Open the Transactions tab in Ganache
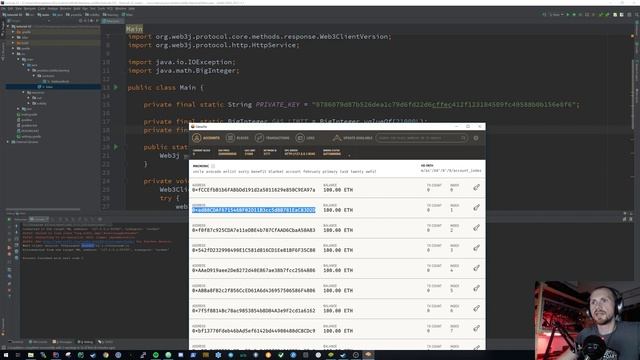Viewport: 640px width, 360px height. 272,138
